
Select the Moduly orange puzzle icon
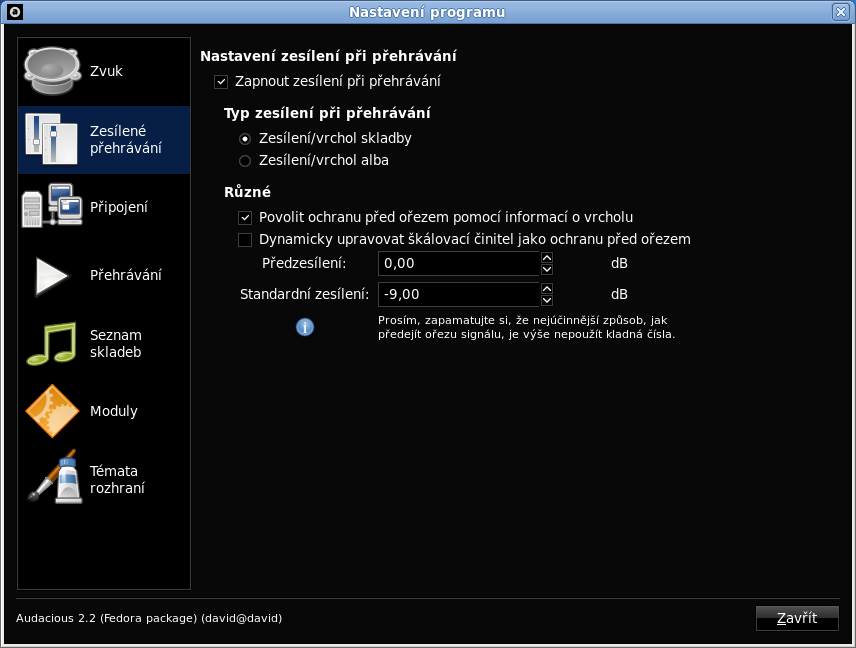click(52, 411)
